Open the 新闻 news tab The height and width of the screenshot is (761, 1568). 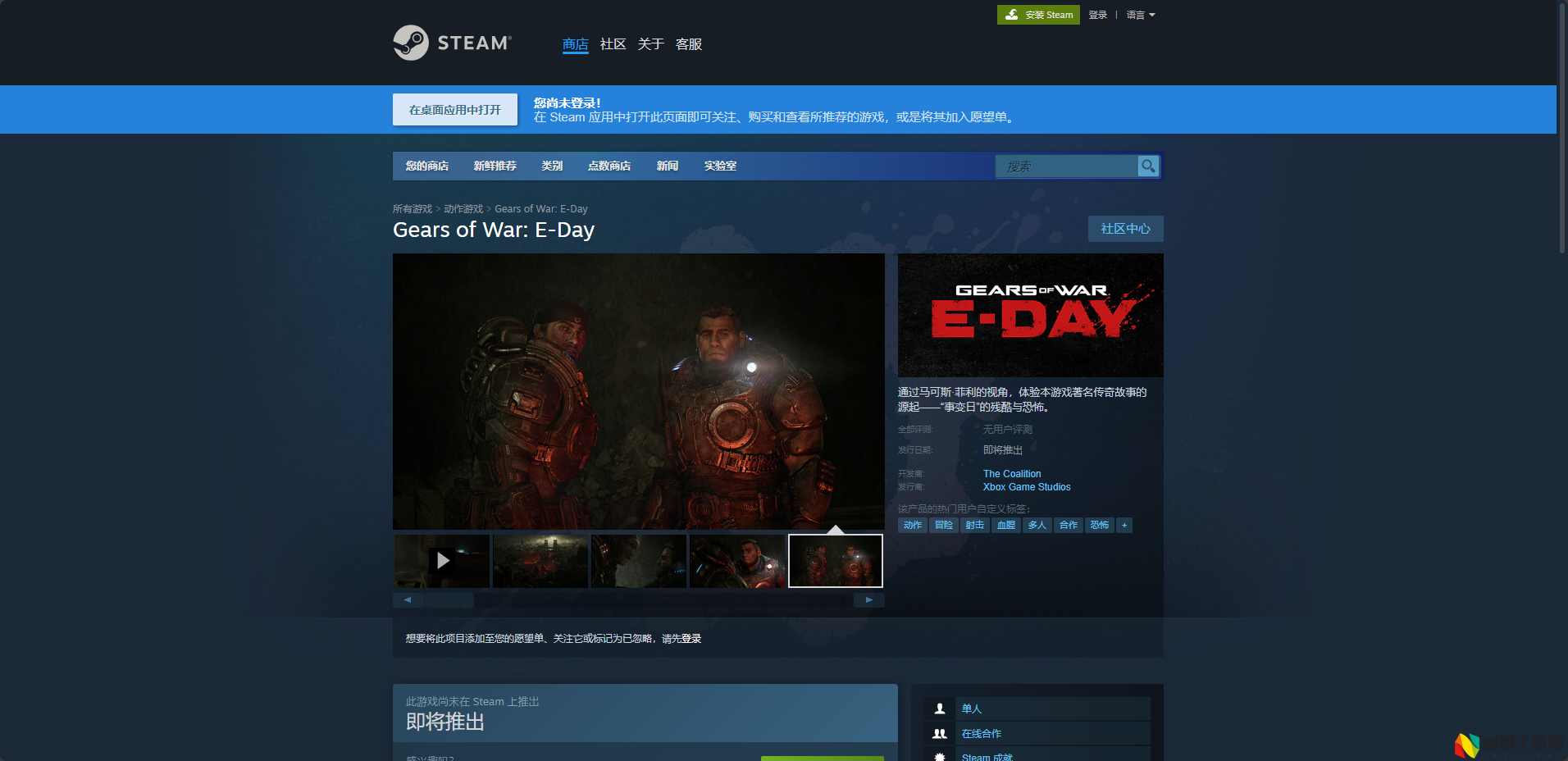pos(668,166)
